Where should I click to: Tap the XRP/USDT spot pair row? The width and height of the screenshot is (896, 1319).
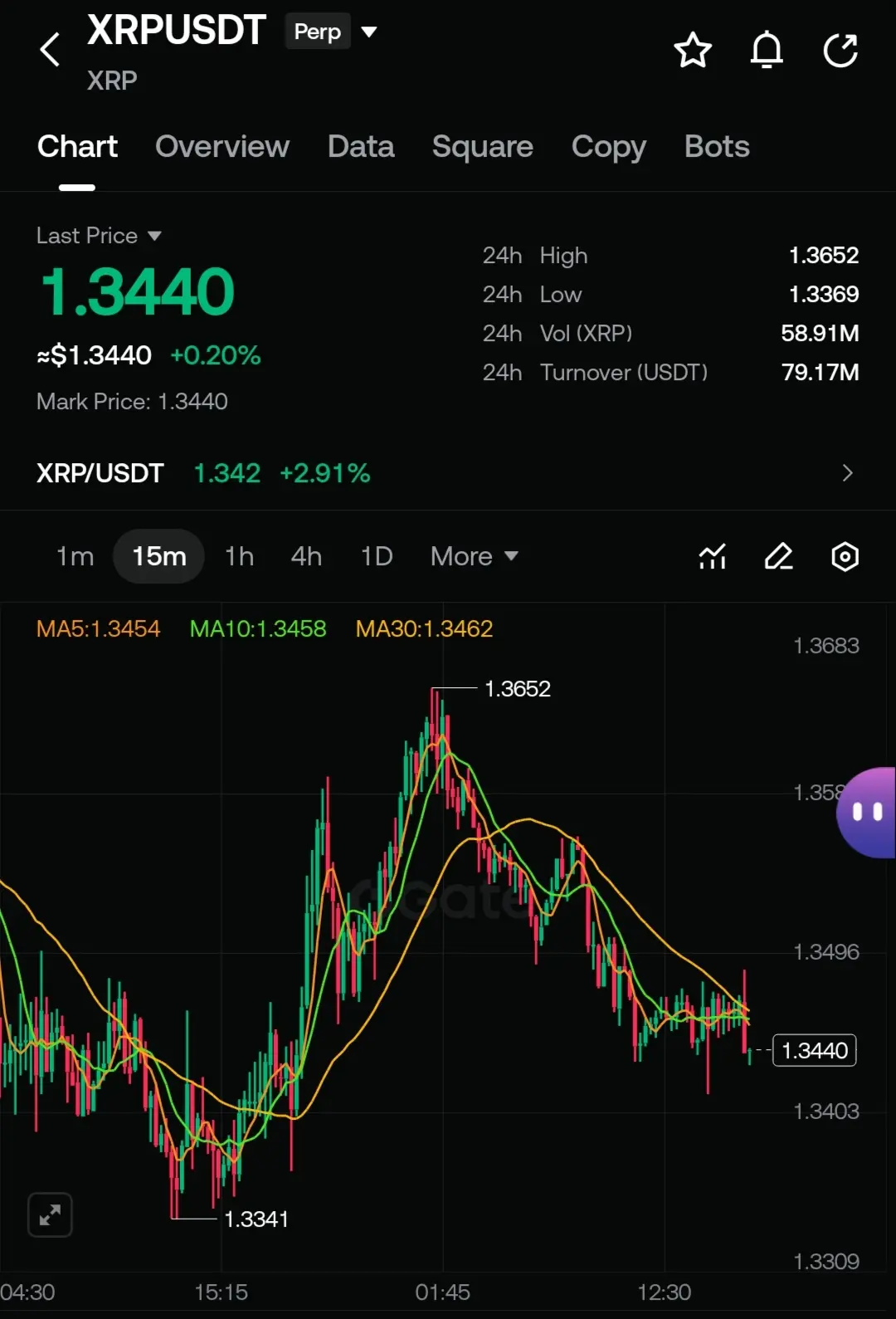click(448, 473)
